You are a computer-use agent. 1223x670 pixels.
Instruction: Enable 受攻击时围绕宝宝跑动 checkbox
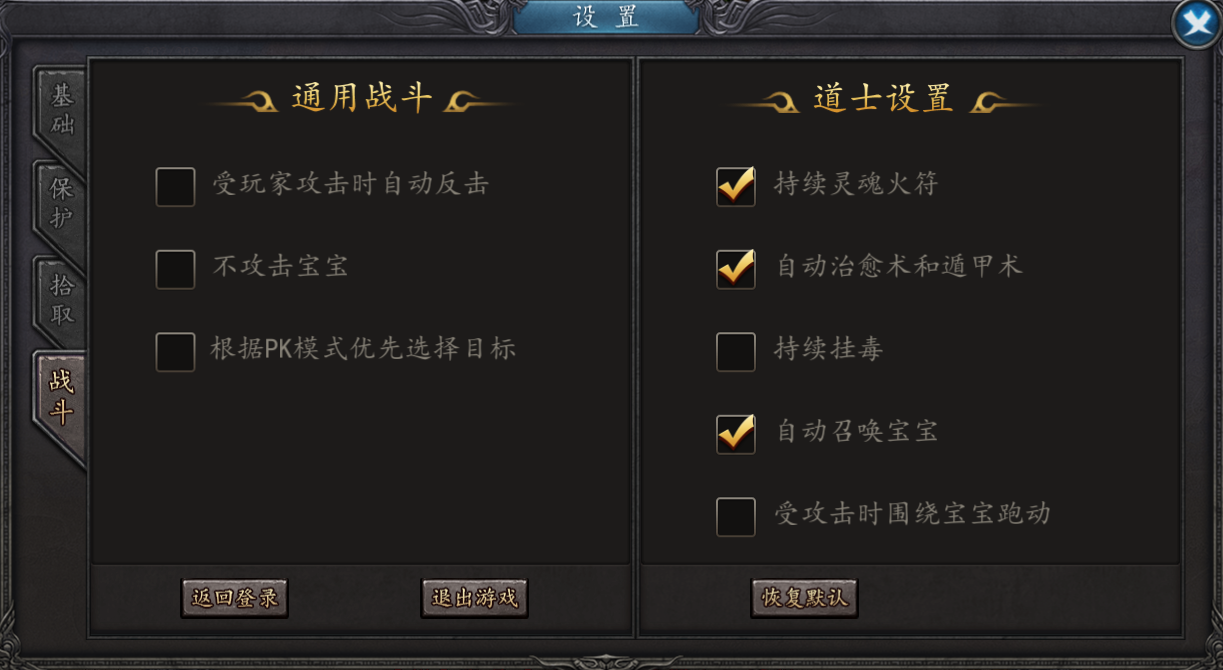coord(736,517)
